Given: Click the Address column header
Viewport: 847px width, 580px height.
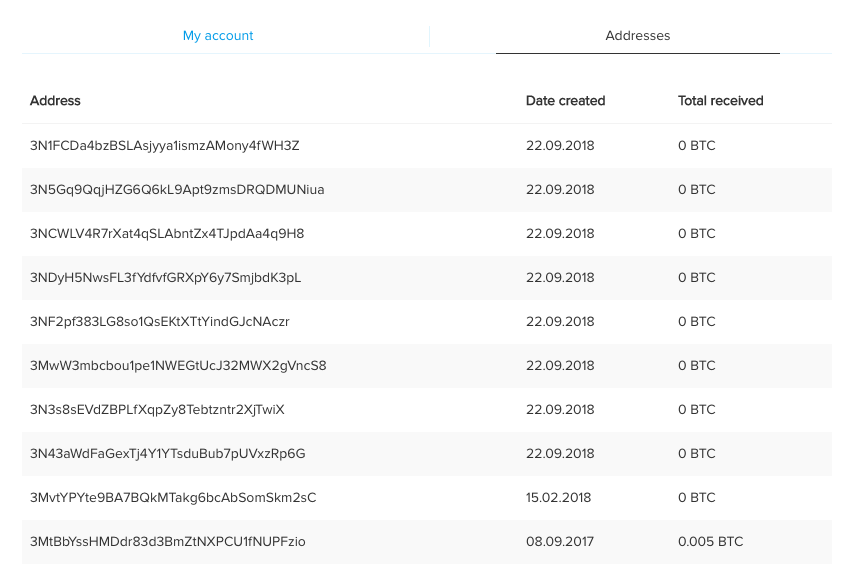Looking at the screenshot, I should (55, 101).
